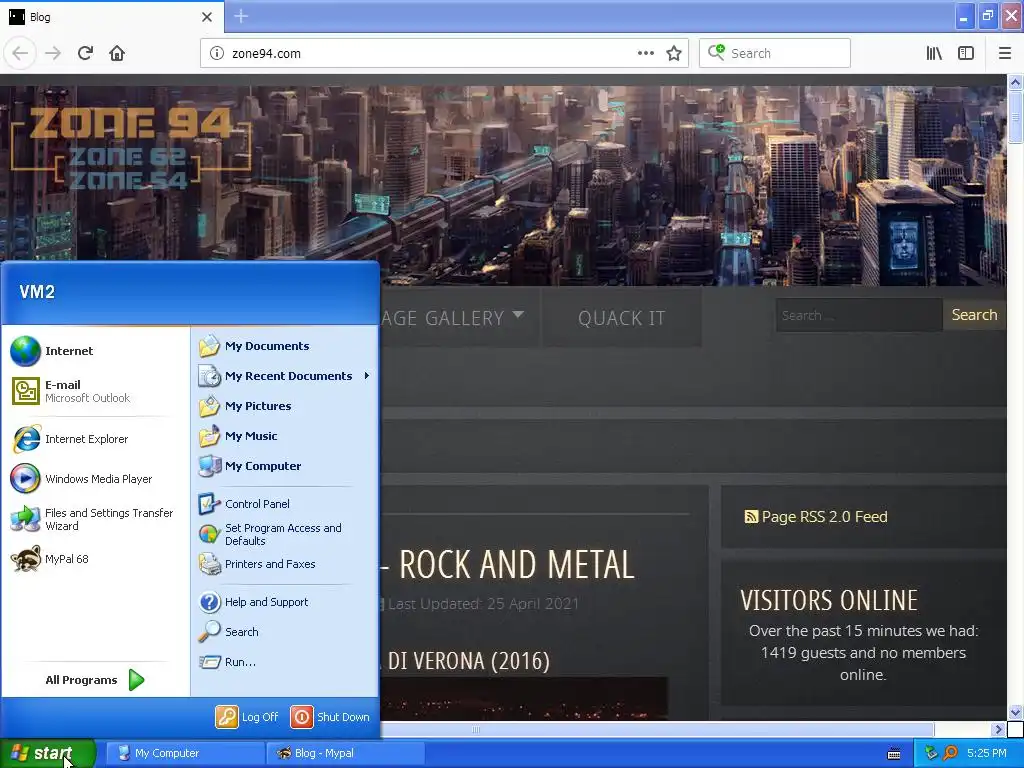Screen dimensions: 1024x768
Task: Reload the current page
Action: coord(85,54)
